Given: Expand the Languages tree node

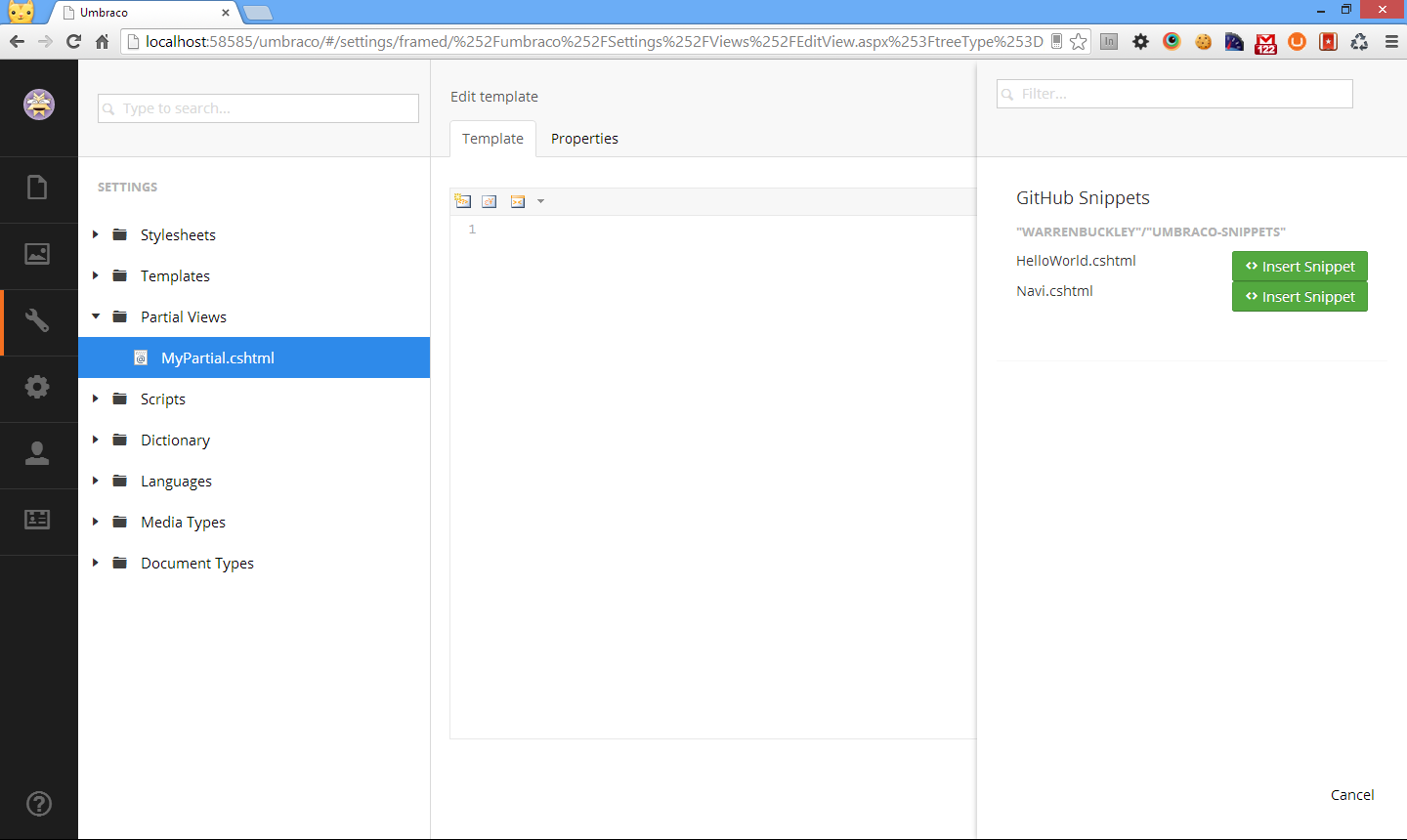Looking at the screenshot, I should [x=96, y=481].
